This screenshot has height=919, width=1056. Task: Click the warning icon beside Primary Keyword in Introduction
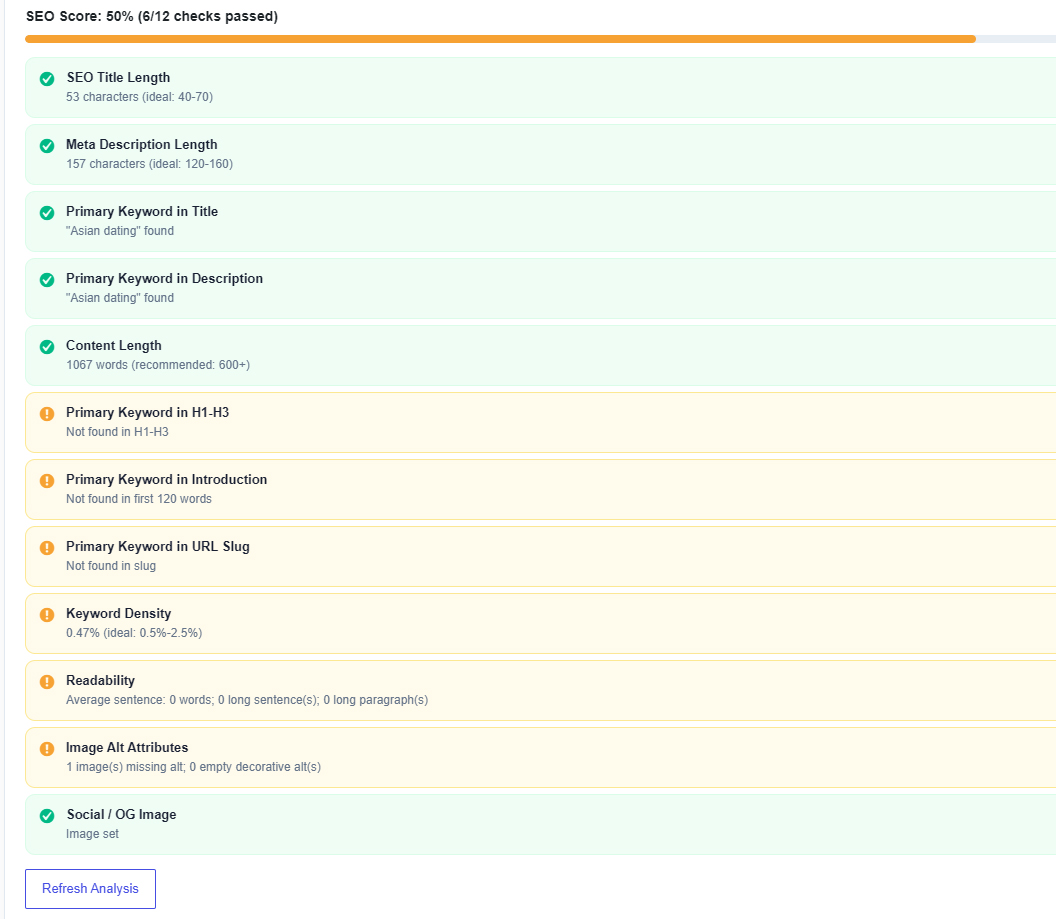pos(47,481)
